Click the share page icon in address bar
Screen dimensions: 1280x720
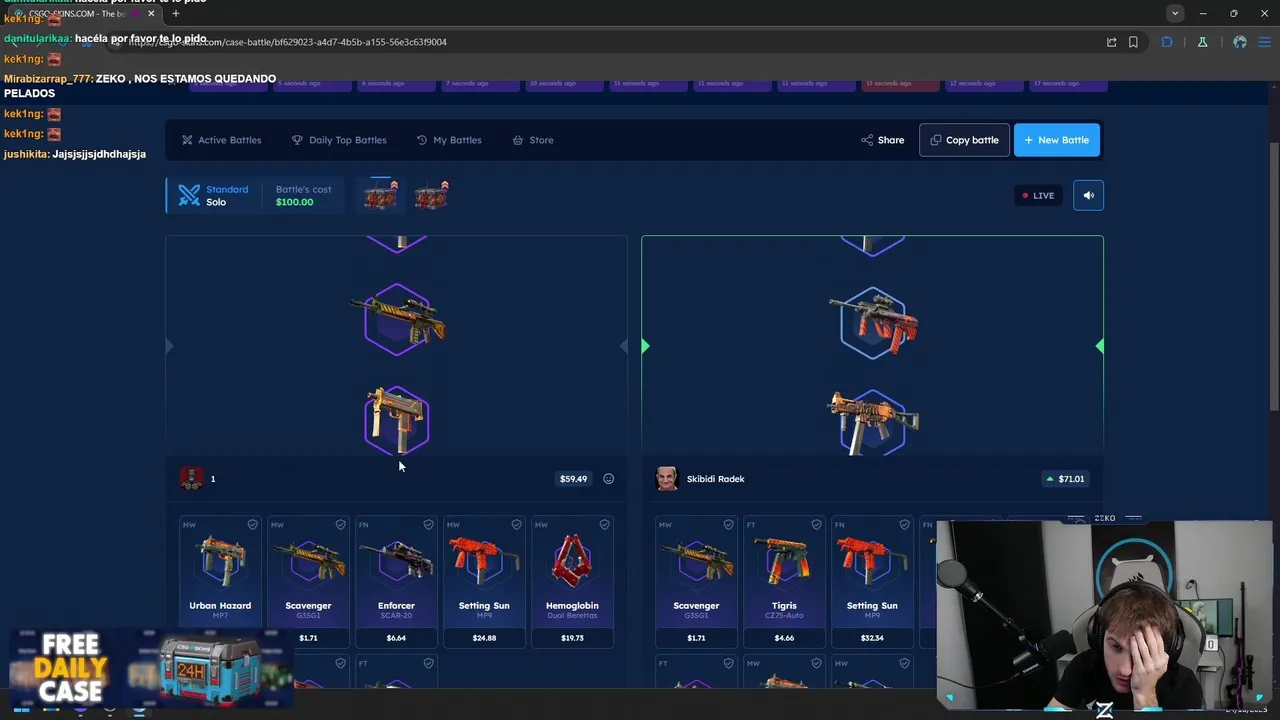click(x=1111, y=42)
